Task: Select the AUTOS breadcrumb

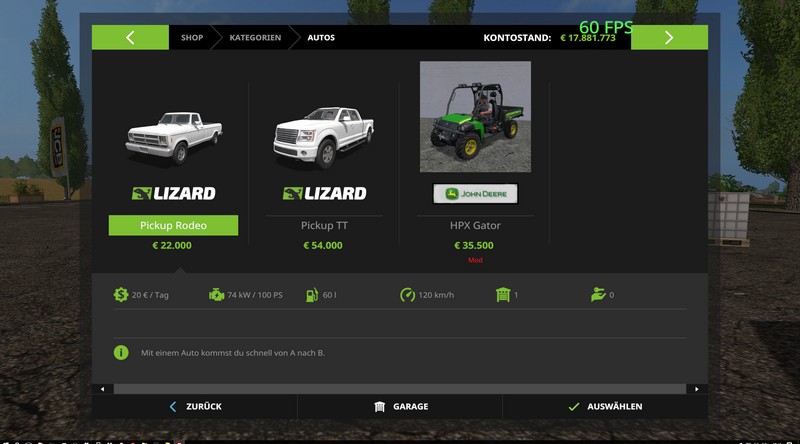Action: pyautogui.click(x=321, y=38)
